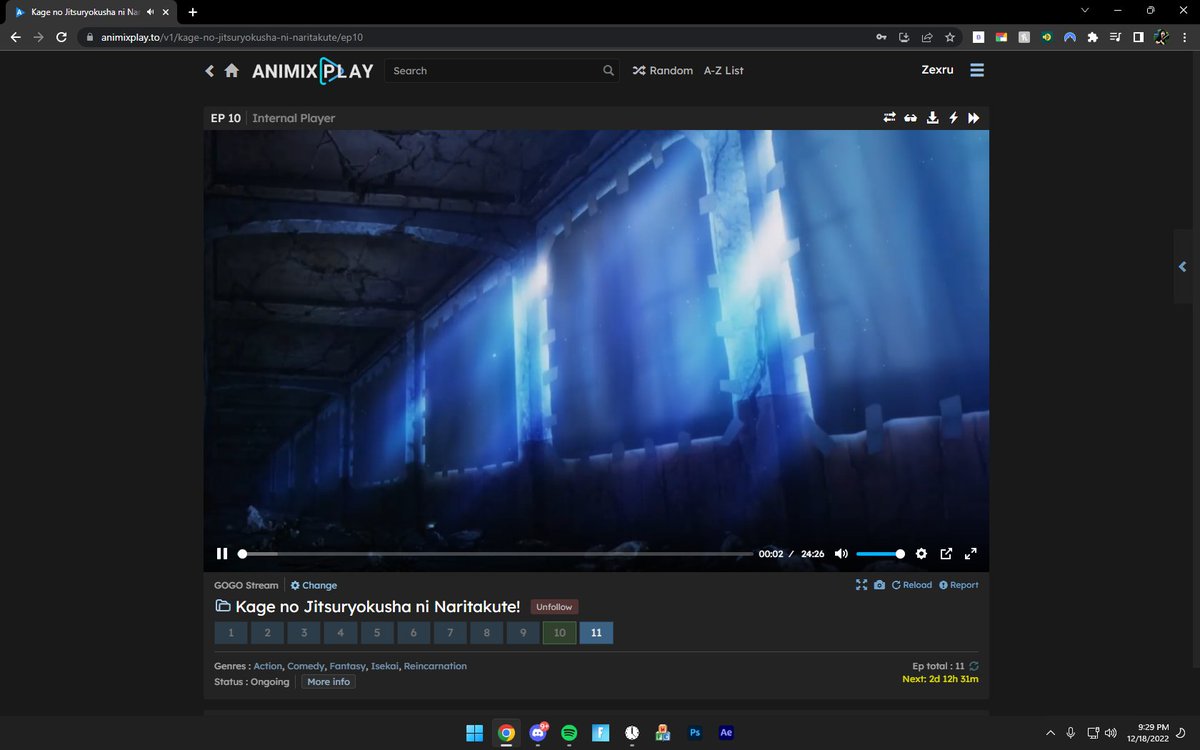This screenshot has width=1200, height=750.
Task: Open Spotify from the taskbar
Action: pyautogui.click(x=569, y=733)
